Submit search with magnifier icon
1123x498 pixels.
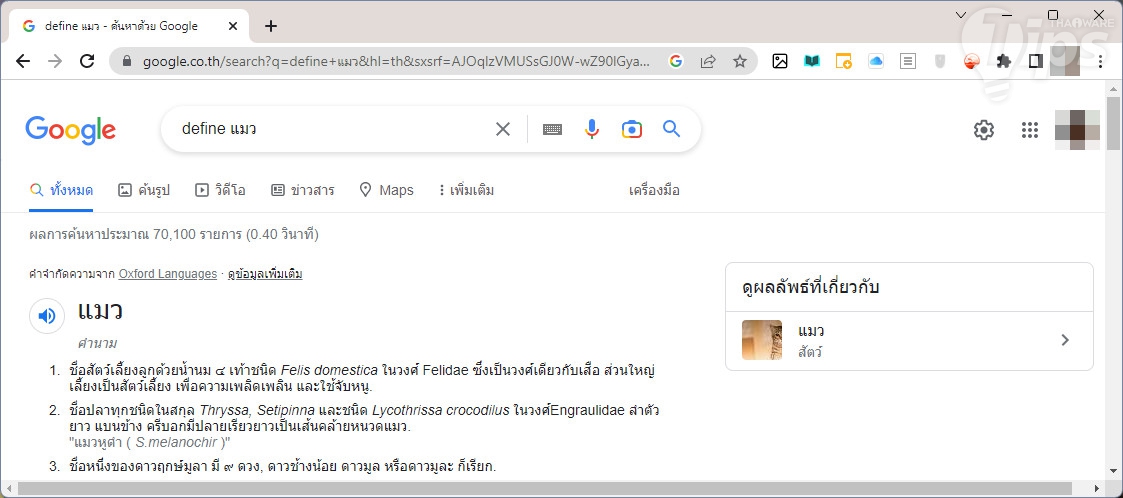coord(671,129)
